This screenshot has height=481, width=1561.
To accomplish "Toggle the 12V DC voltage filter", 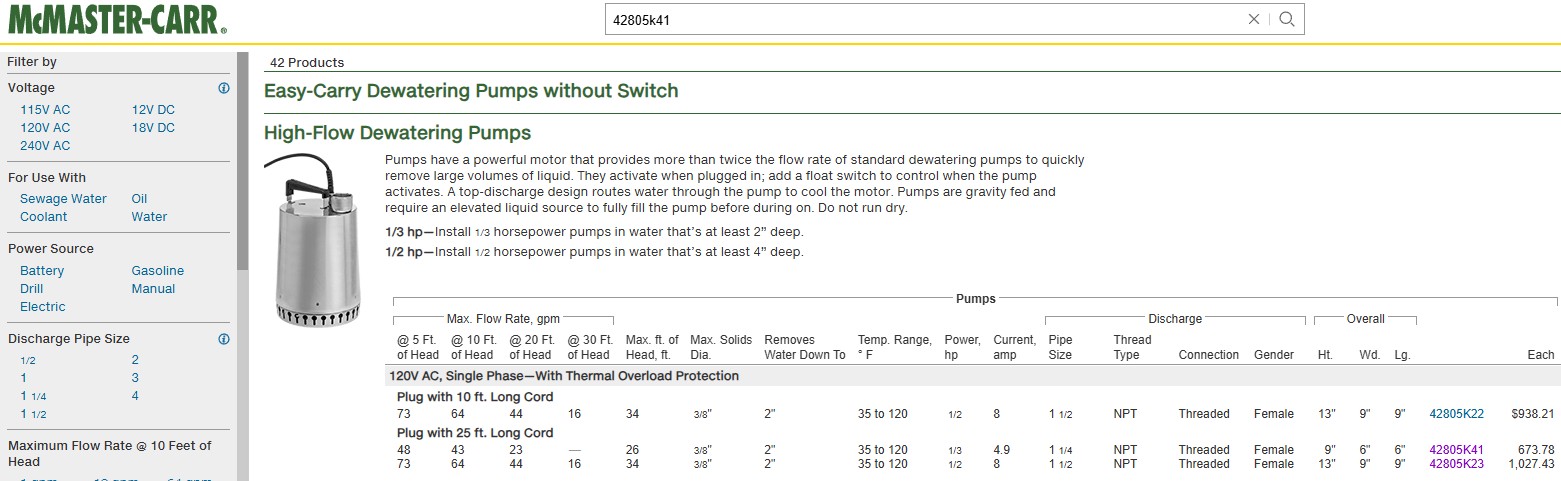I will (153, 110).
